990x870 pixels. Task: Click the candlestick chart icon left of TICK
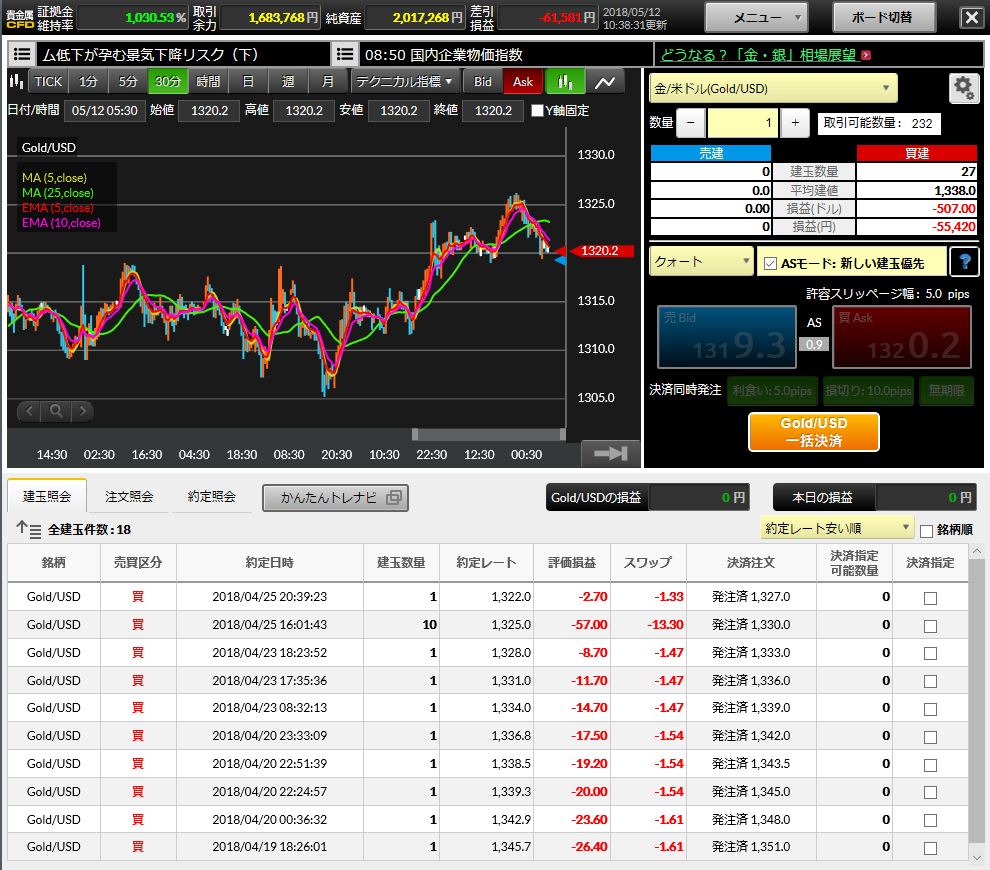tap(16, 81)
